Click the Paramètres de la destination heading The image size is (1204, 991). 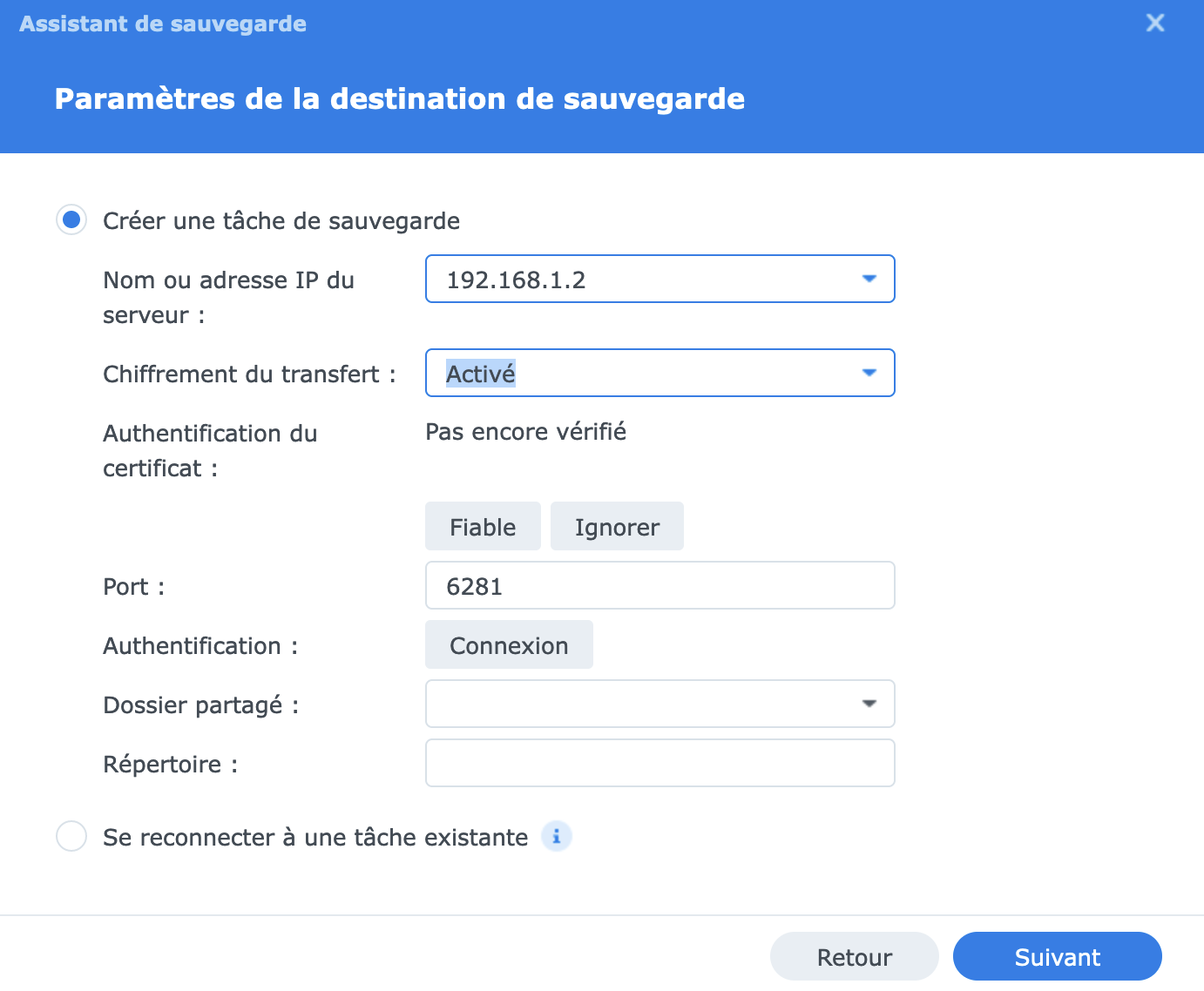pyautogui.click(x=399, y=99)
